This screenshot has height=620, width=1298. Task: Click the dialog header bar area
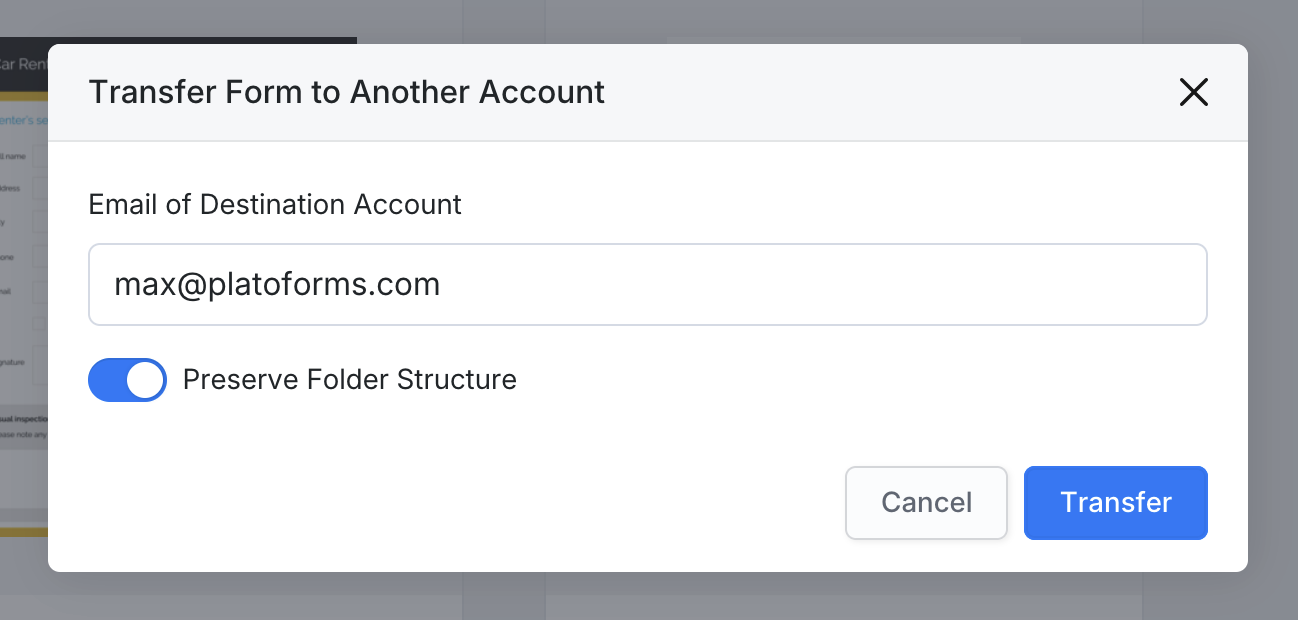click(800, 92)
